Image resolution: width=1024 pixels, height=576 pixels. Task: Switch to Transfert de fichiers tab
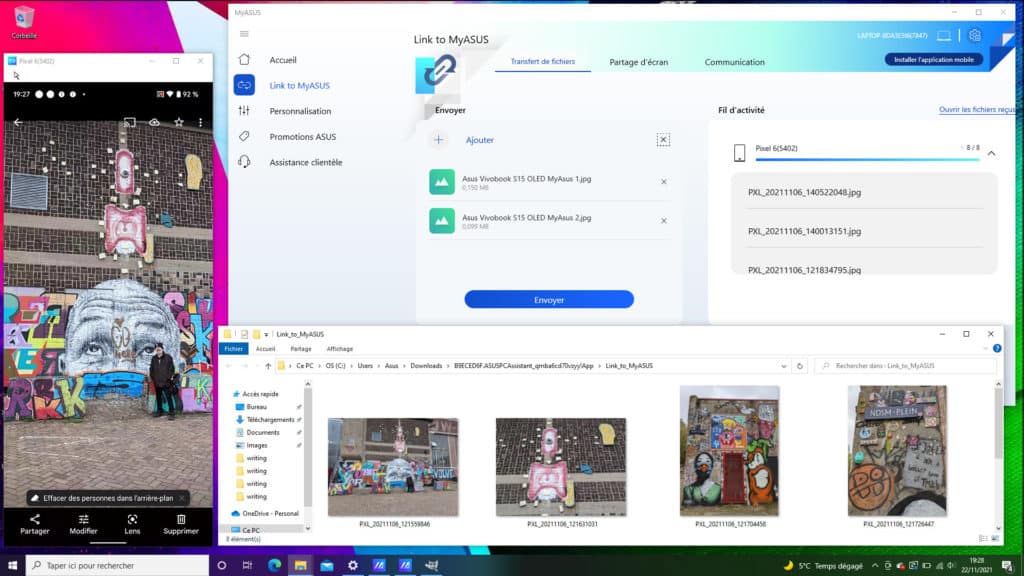point(543,61)
